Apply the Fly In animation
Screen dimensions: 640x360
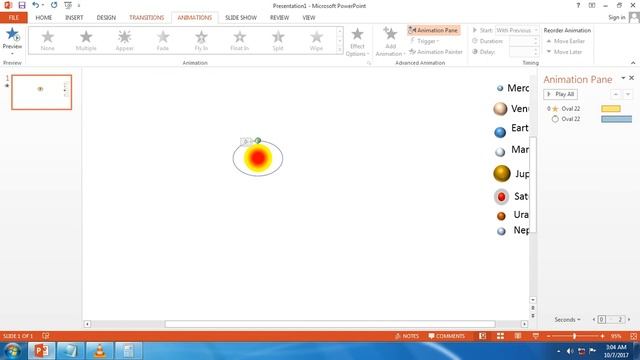tap(201, 40)
